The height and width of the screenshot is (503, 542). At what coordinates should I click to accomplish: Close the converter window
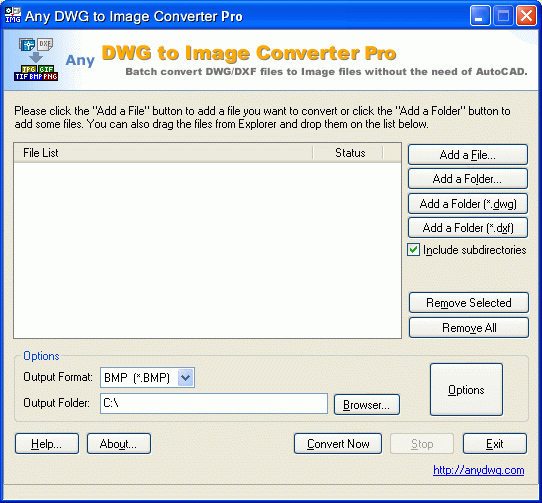(x=526, y=16)
